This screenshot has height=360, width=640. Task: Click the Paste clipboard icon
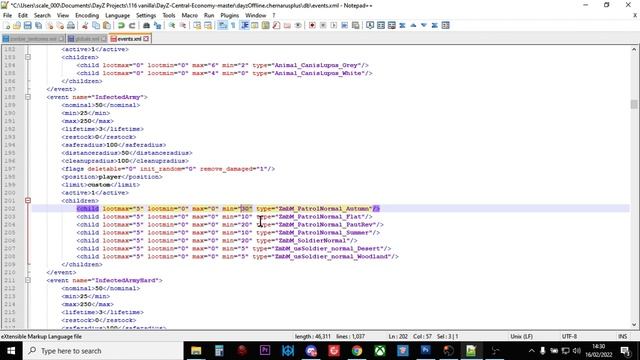[107, 25]
